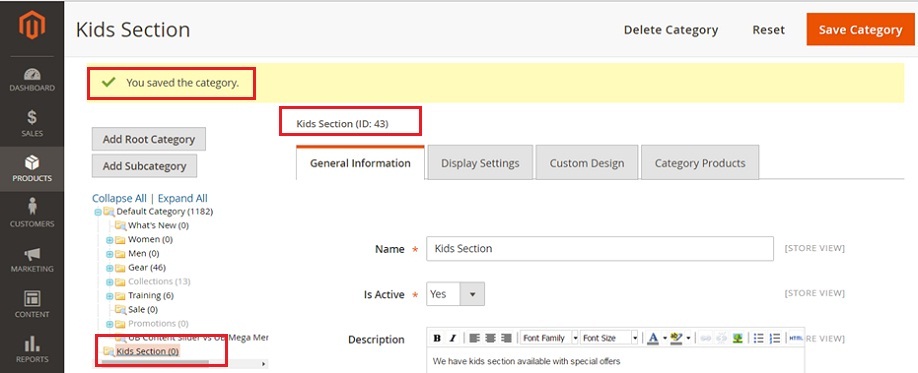Click the tree scrollbar right arrow
918x373 pixels.
[x=264, y=364]
